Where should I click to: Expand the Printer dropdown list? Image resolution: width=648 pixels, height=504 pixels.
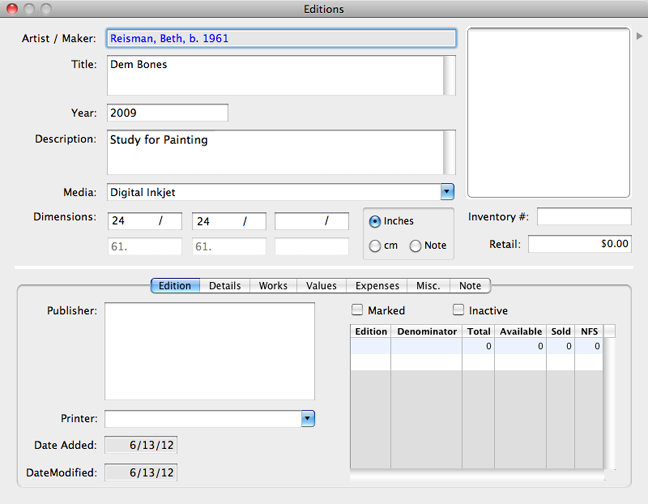pyautogui.click(x=308, y=419)
